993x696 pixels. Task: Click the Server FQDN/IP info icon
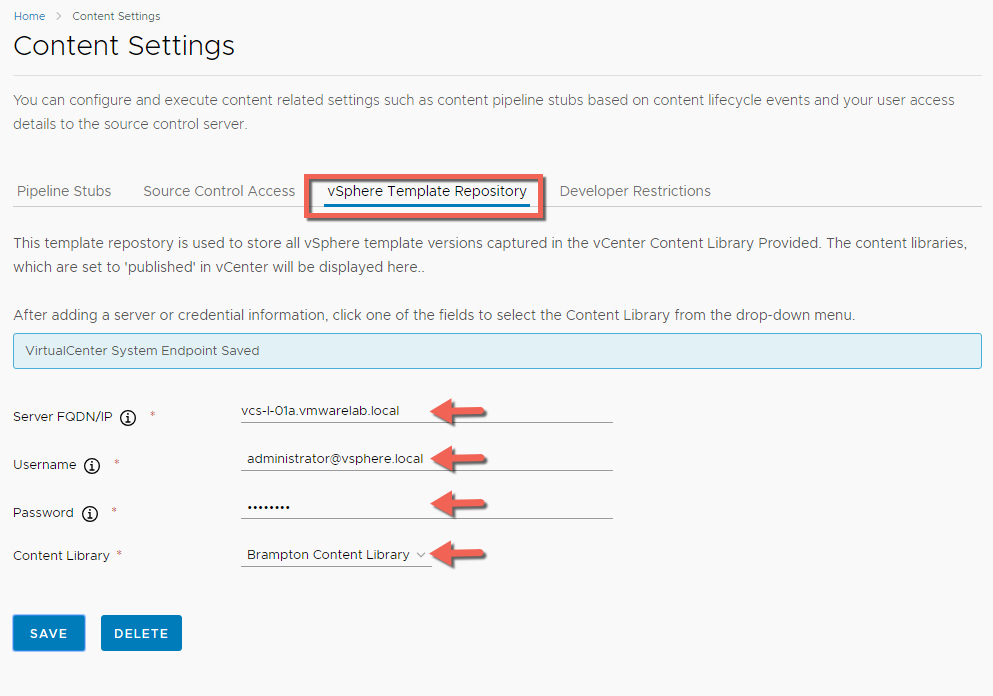pyautogui.click(x=128, y=418)
